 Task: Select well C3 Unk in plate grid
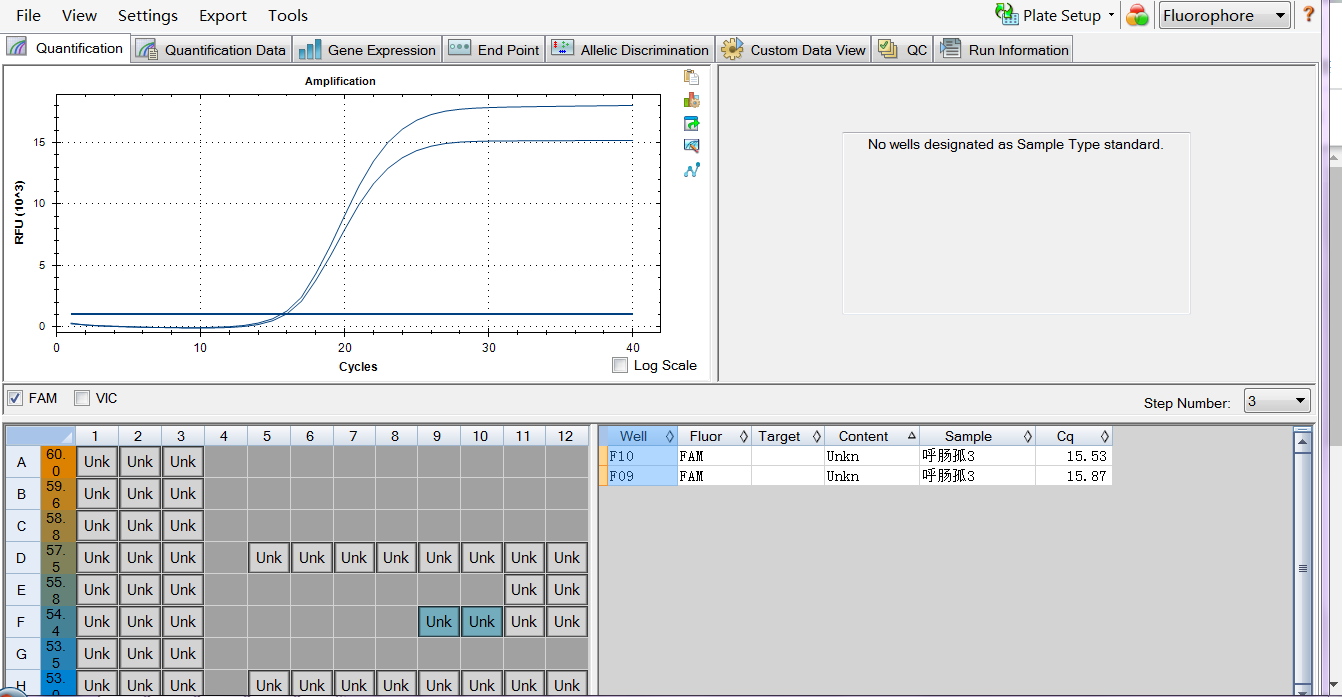click(183, 525)
